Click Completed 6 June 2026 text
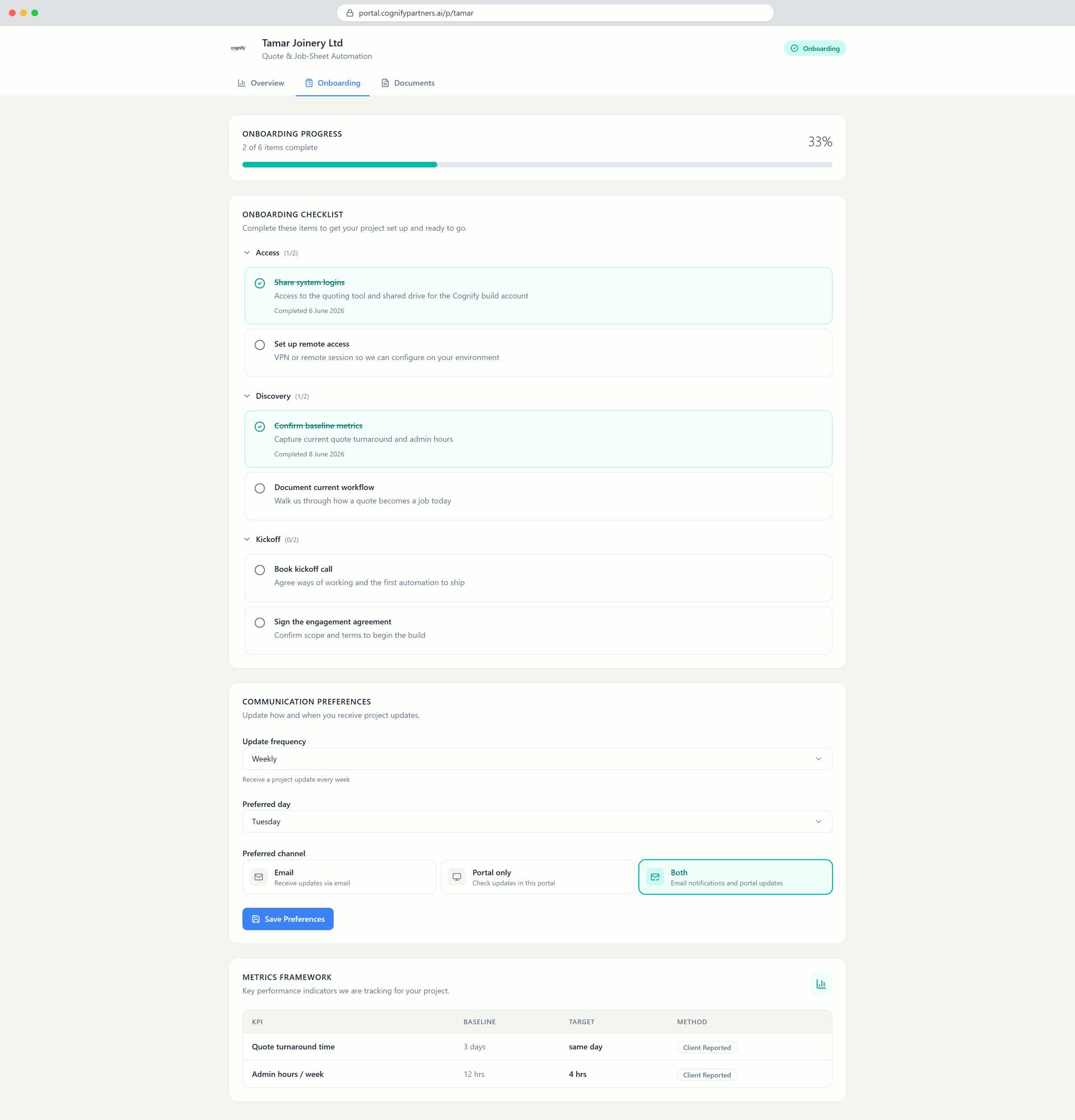The width and height of the screenshot is (1075, 1120). (x=309, y=311)
